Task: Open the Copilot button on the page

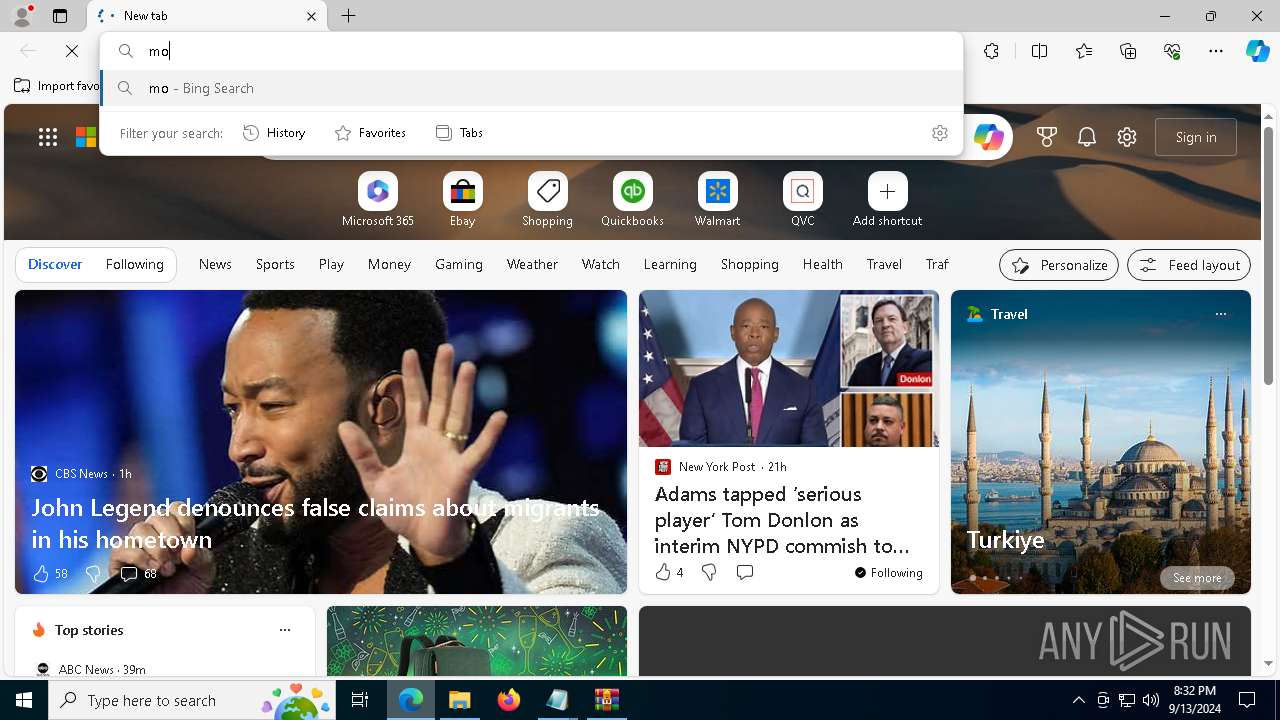Action: pos(988,137)
